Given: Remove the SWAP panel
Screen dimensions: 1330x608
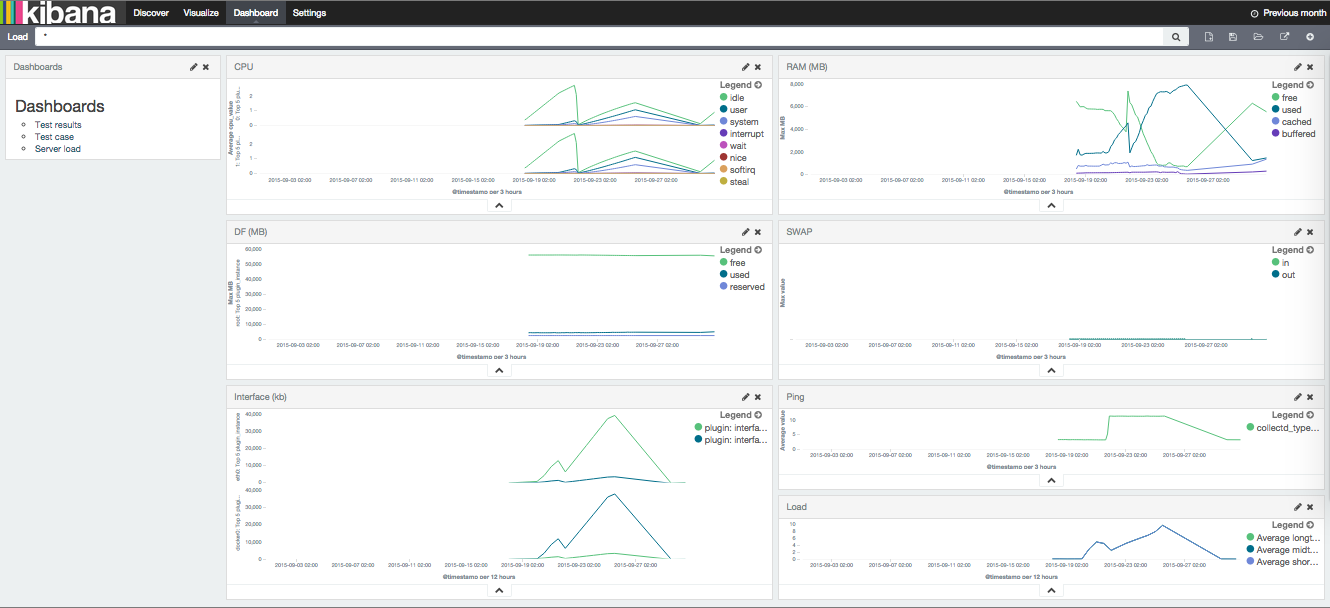Looking at the screenshot, I should click(1310, 232).
